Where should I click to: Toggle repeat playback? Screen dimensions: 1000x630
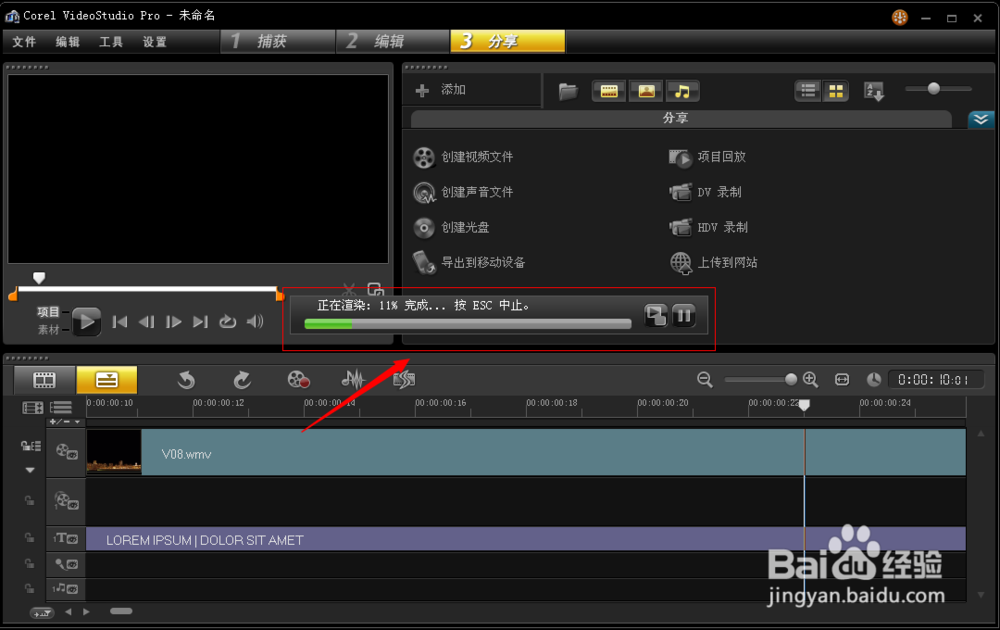pos(228,322)
